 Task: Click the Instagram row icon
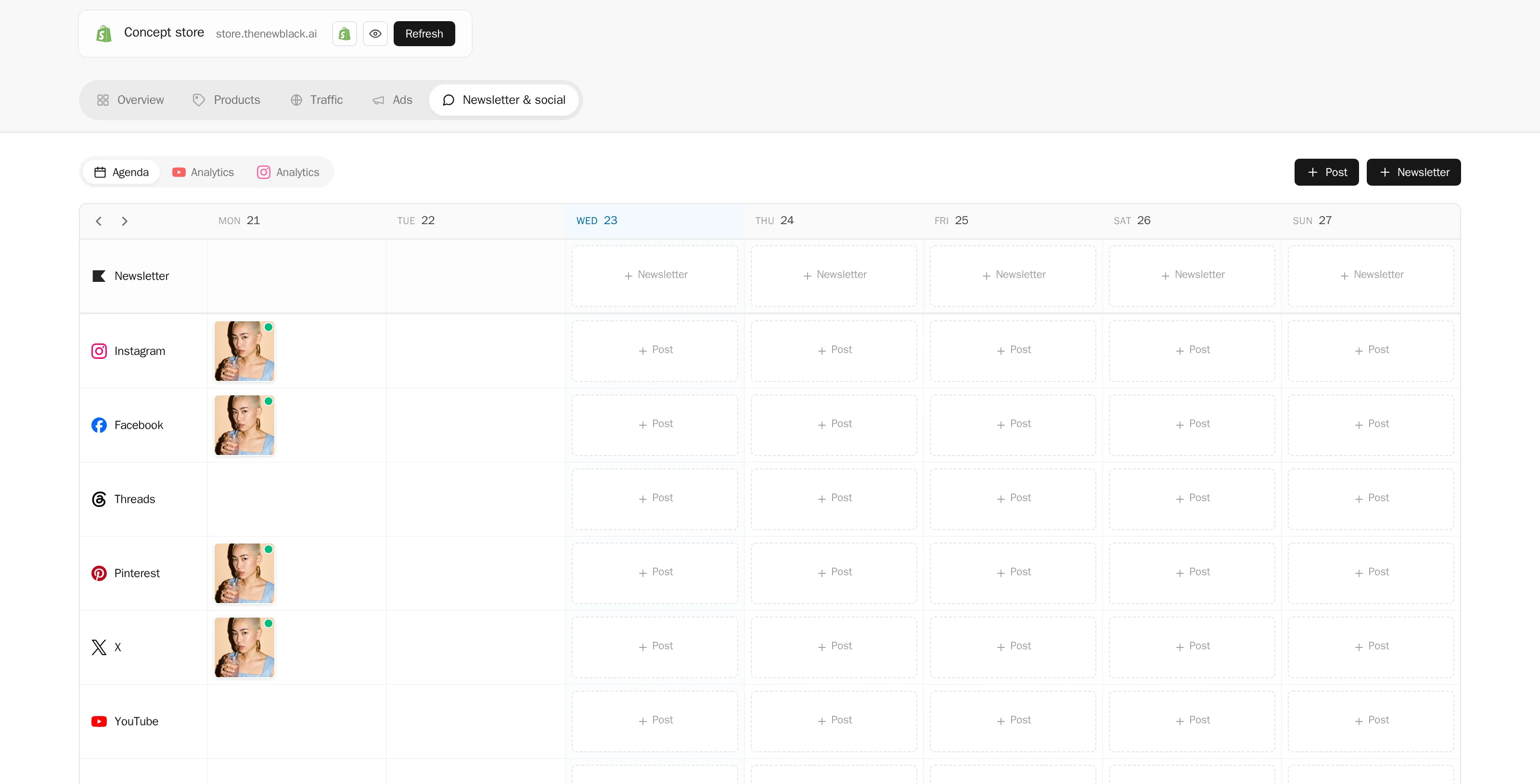click(x=99, y=351)
